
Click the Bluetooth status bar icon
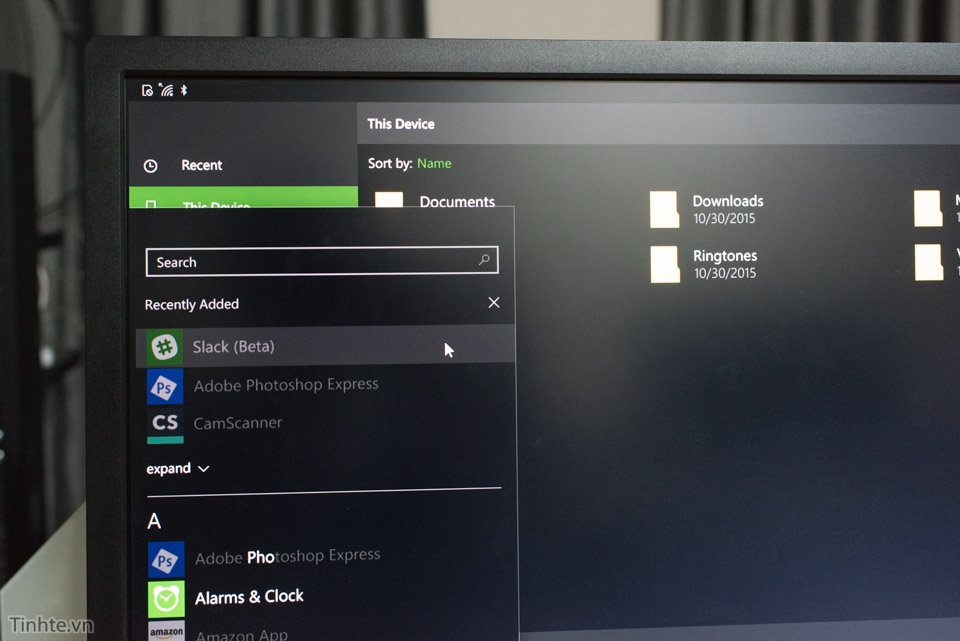184,91
